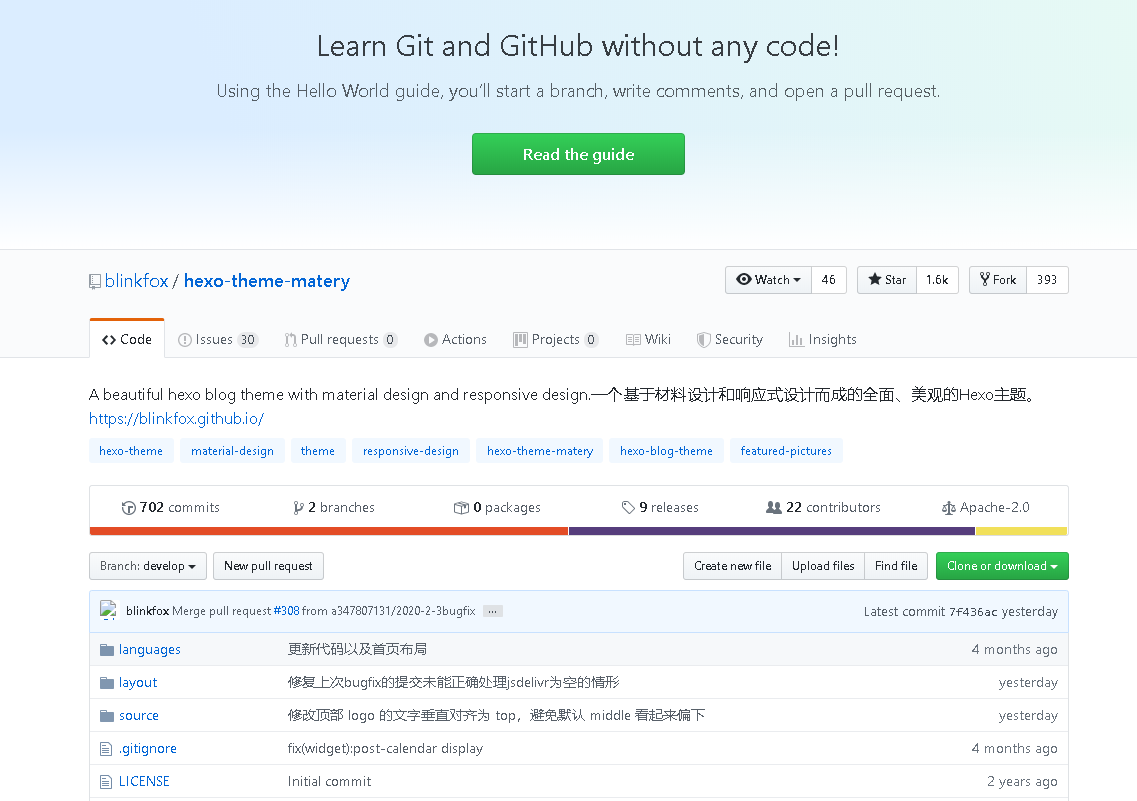Click the layout folder icon

point(107,683)
